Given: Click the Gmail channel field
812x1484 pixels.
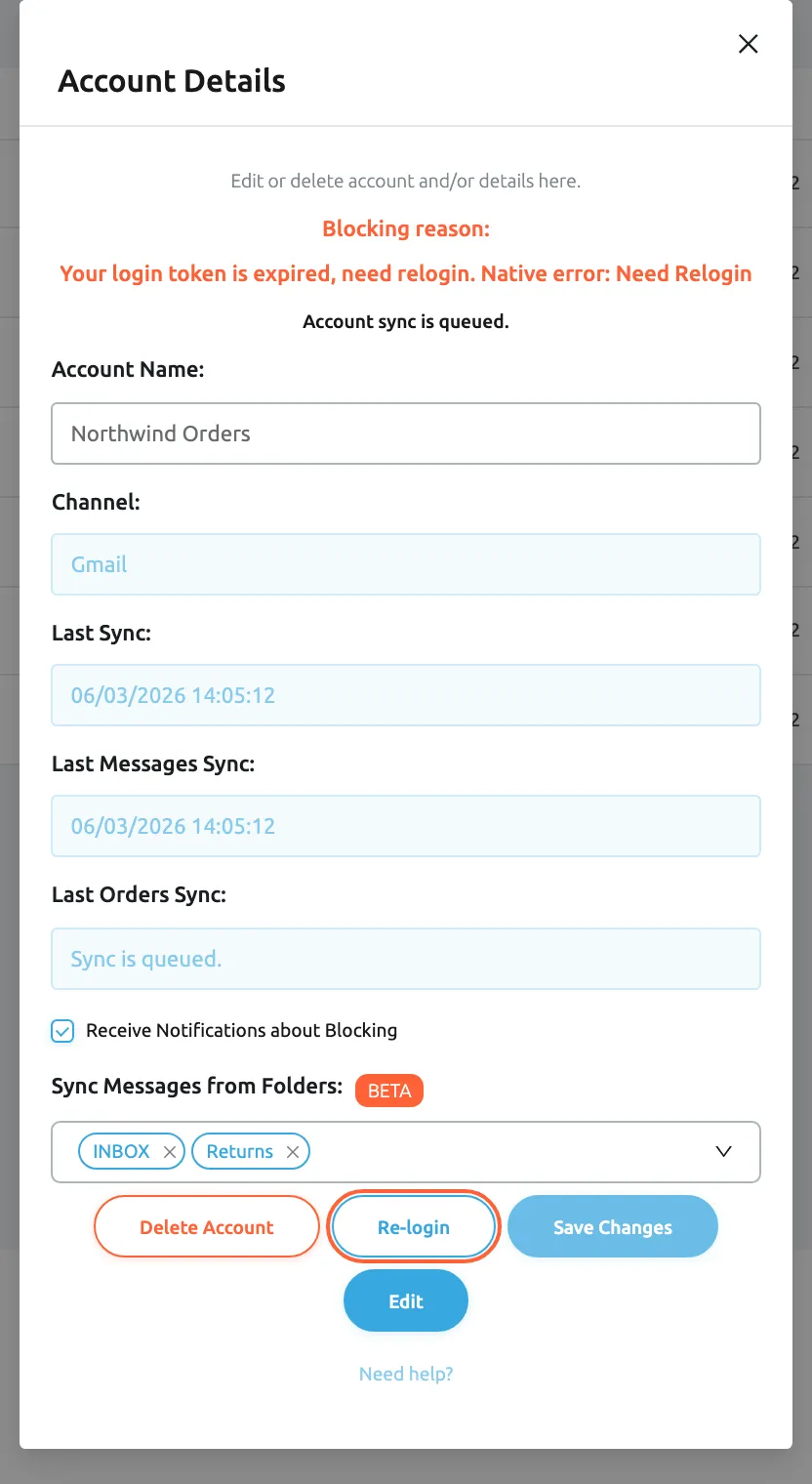Looking at the screenshot, I should click(406, 564).
